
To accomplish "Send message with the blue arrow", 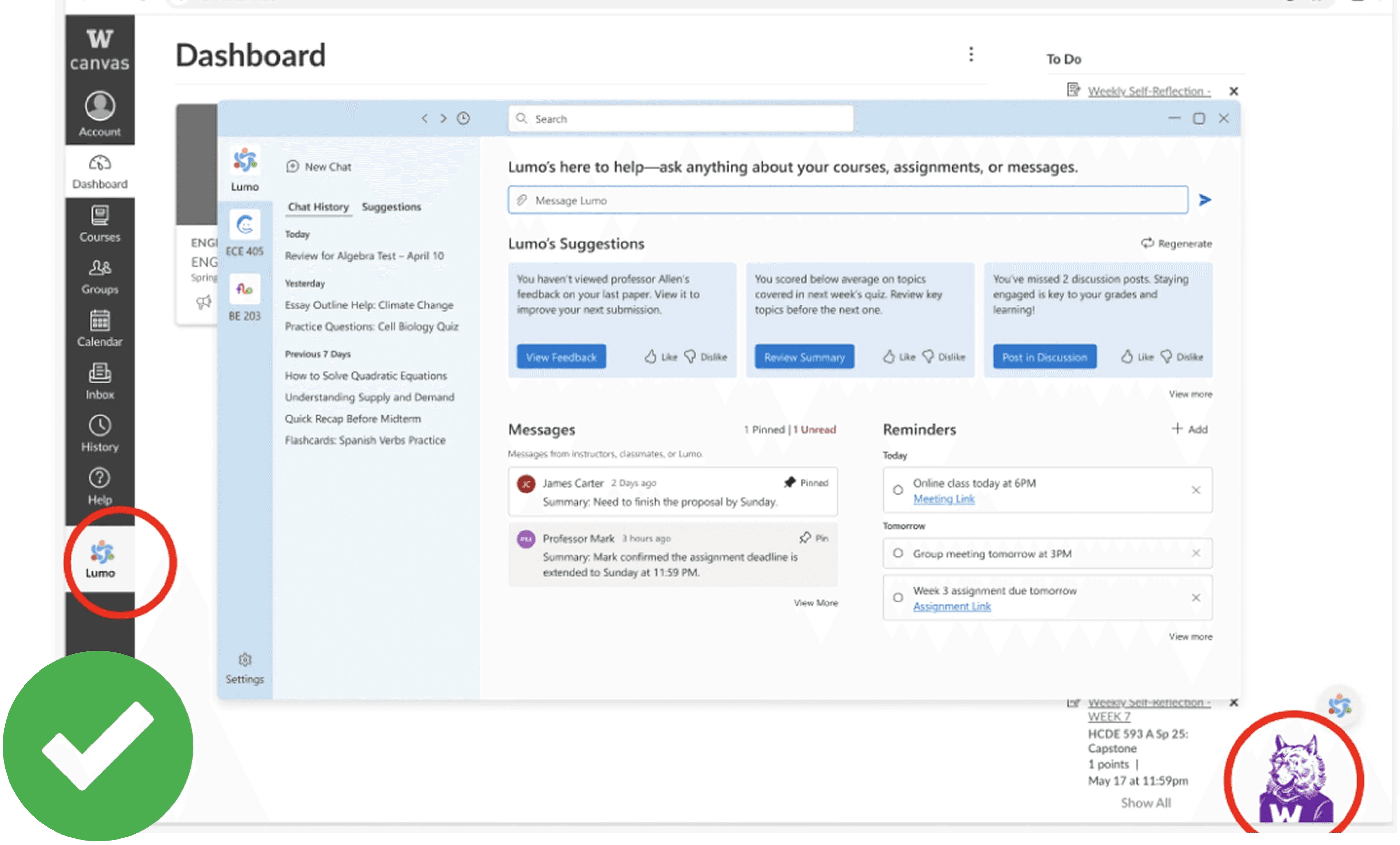I will (x=1204, y=200).
